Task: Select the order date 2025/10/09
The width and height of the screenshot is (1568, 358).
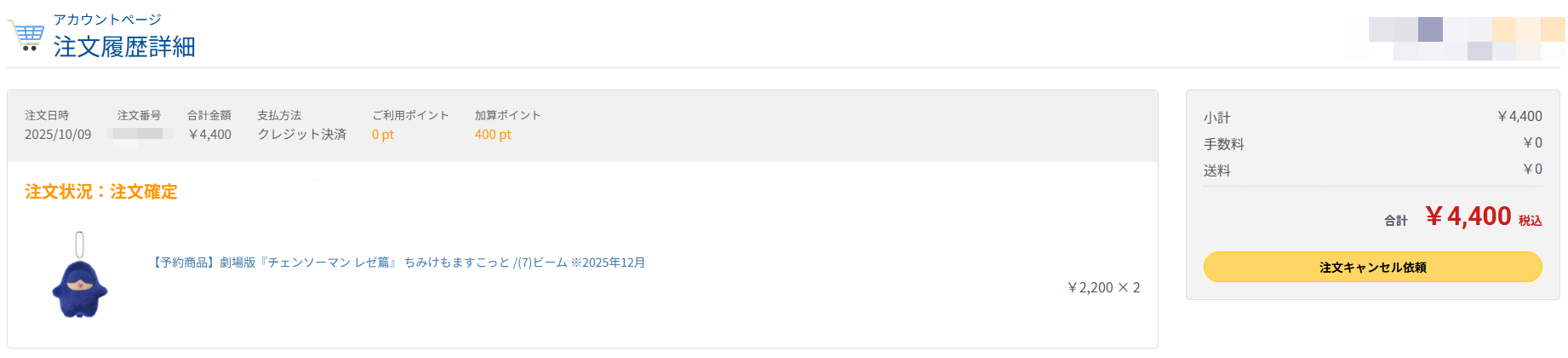Action: pos(58,135)
